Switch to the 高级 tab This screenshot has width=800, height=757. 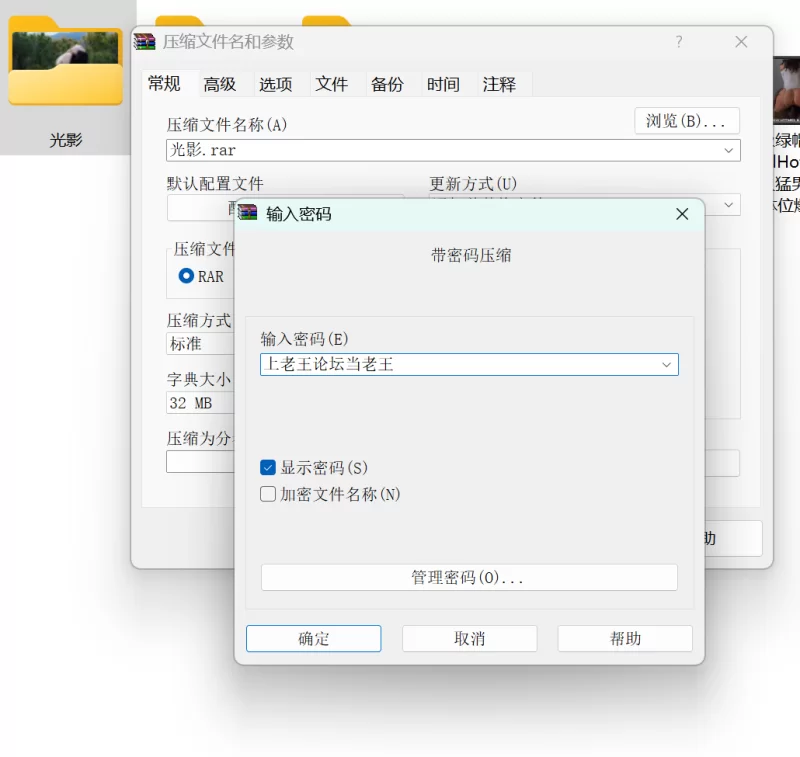tap(220, 84)
